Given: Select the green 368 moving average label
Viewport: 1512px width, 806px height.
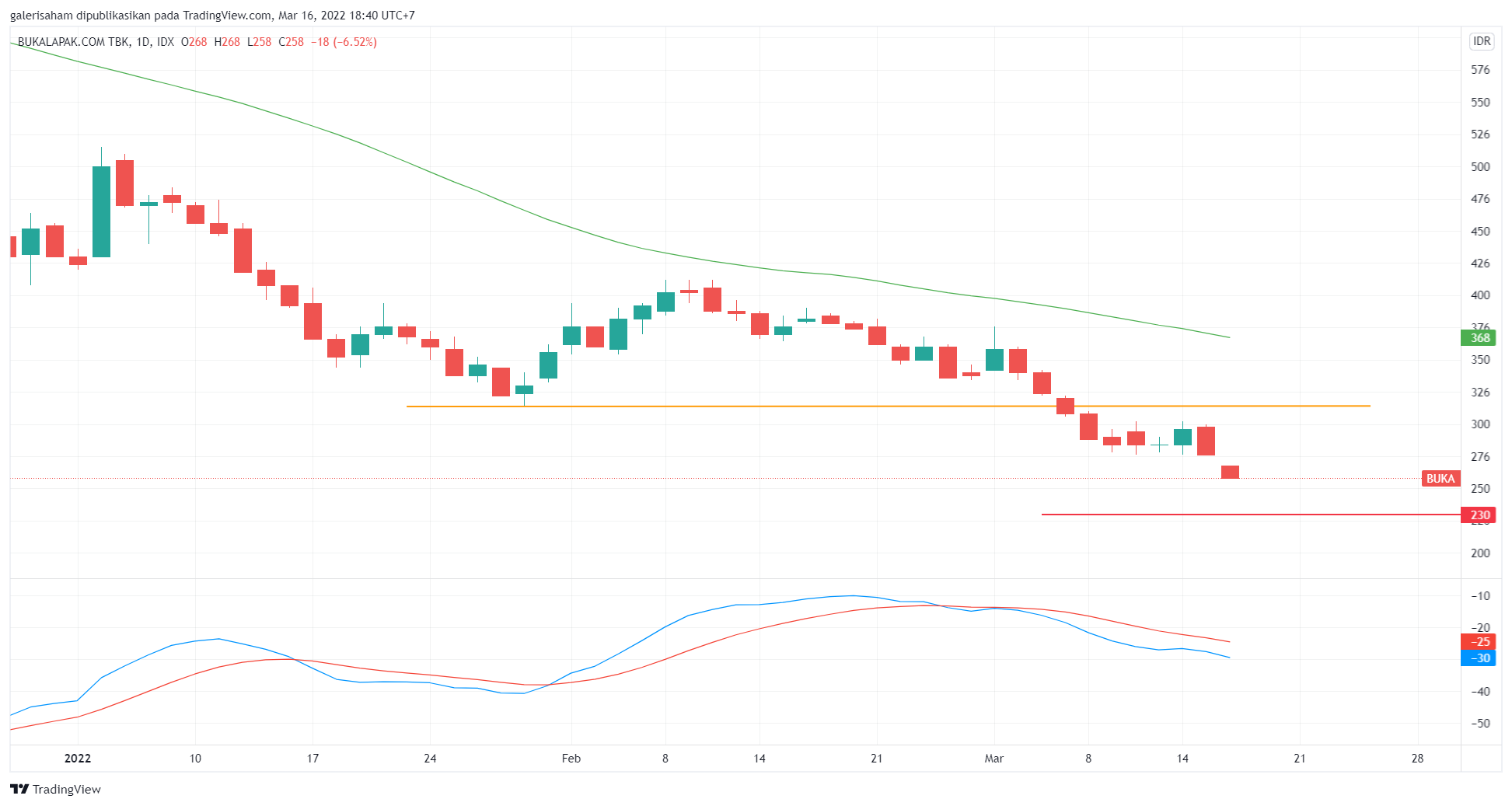Looking at the screenshot, I should point(1479,338).
